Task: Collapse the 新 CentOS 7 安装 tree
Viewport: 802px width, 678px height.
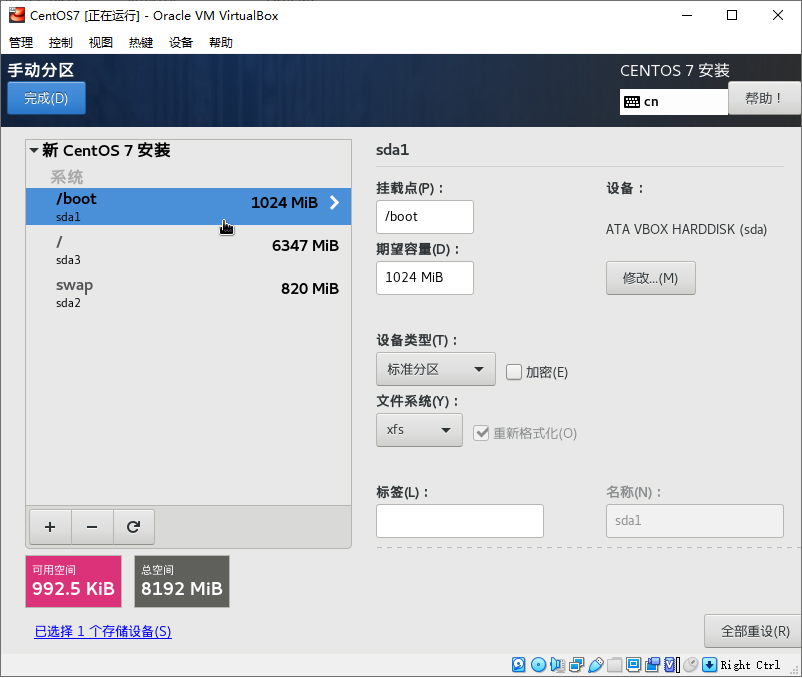Action: tap(34, 150)
